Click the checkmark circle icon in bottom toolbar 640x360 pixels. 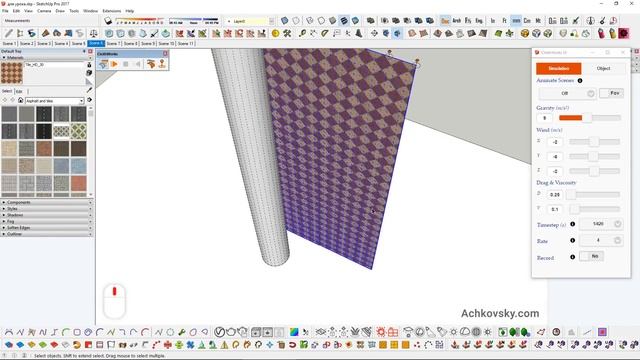coord(219,332)
